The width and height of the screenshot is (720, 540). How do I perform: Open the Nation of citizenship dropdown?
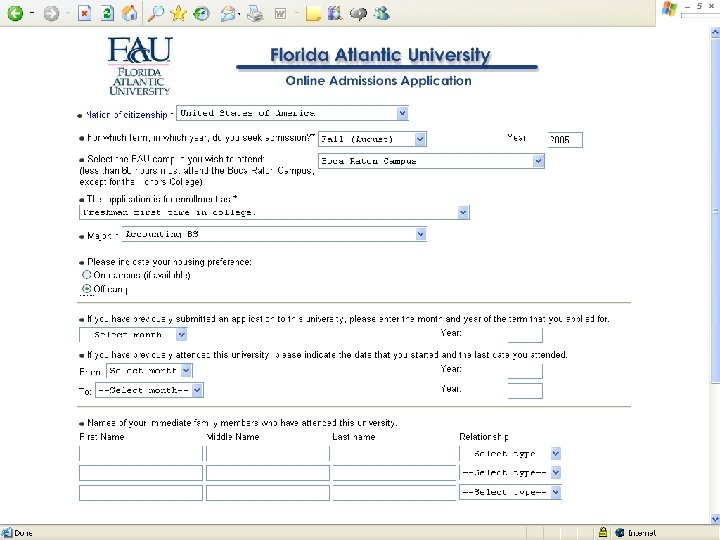click(x=292, y=113)
